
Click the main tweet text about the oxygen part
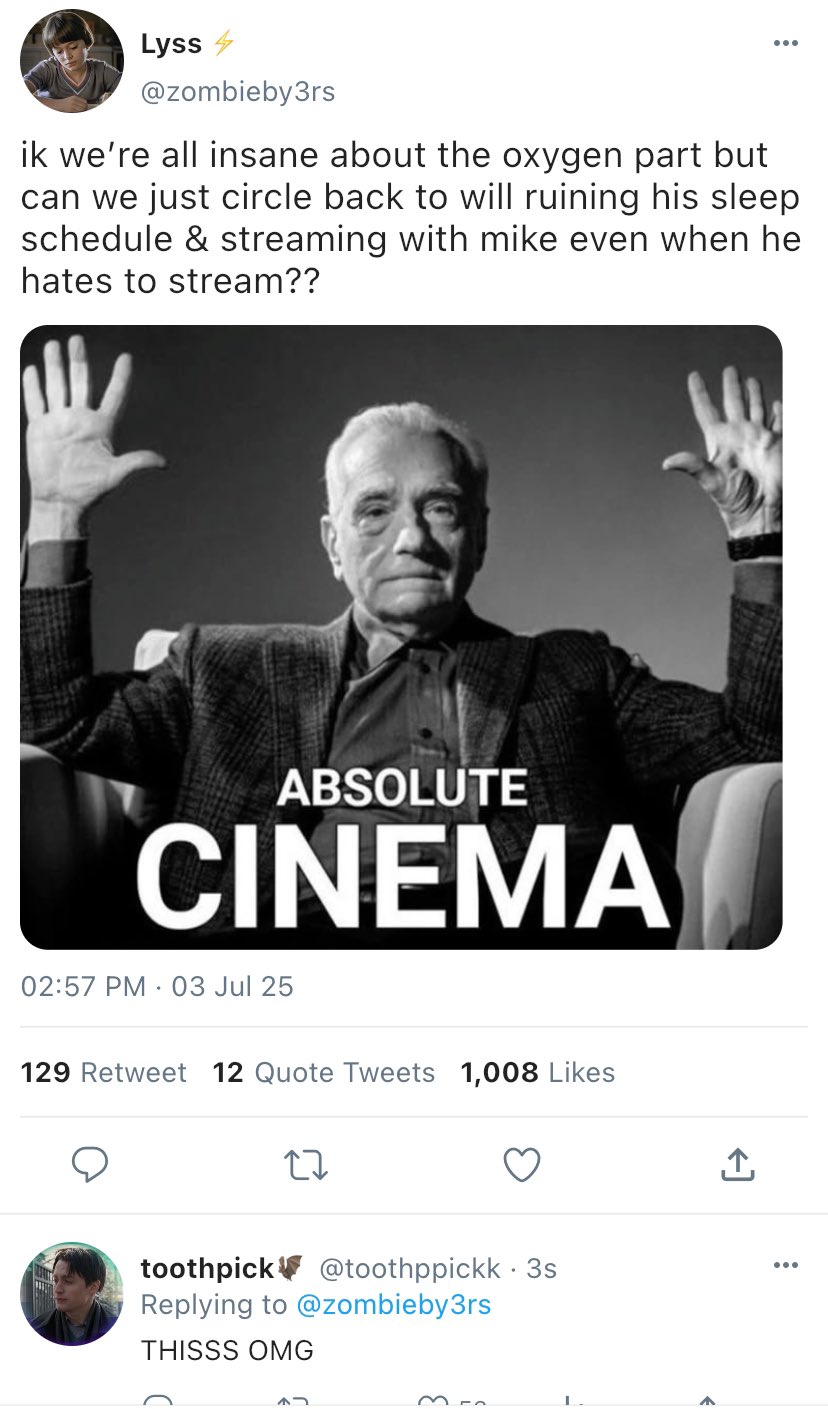410,218
